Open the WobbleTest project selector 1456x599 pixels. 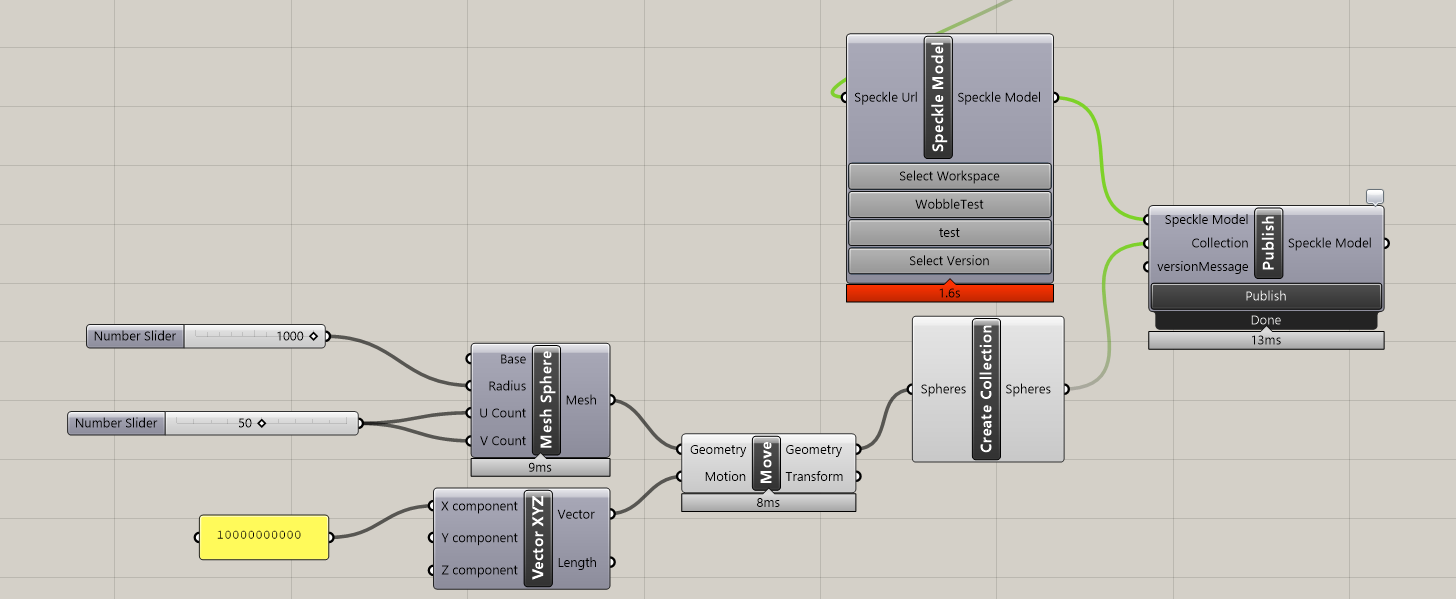[950, 204]
